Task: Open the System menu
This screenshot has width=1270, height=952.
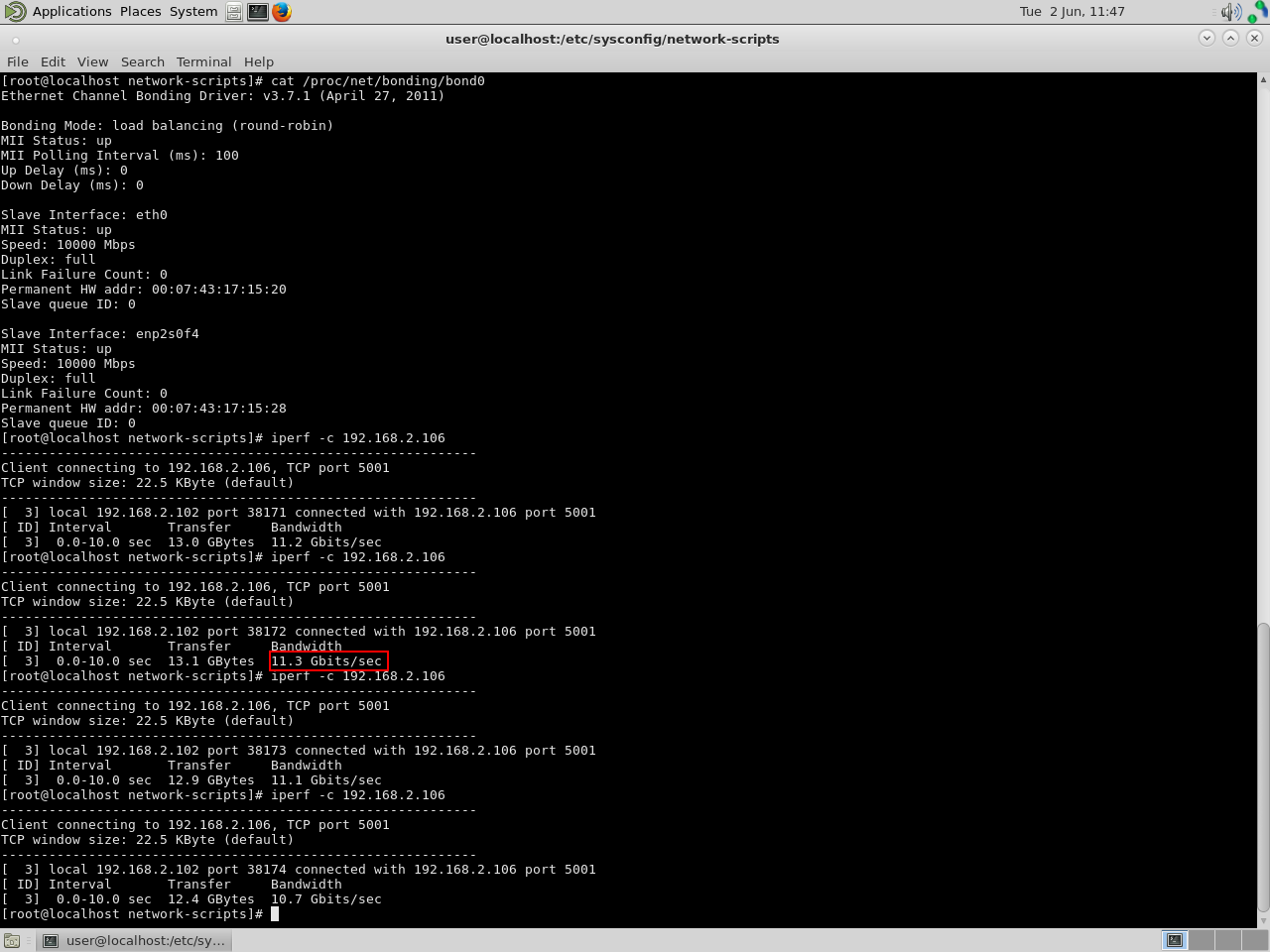Action: (193, 12)
